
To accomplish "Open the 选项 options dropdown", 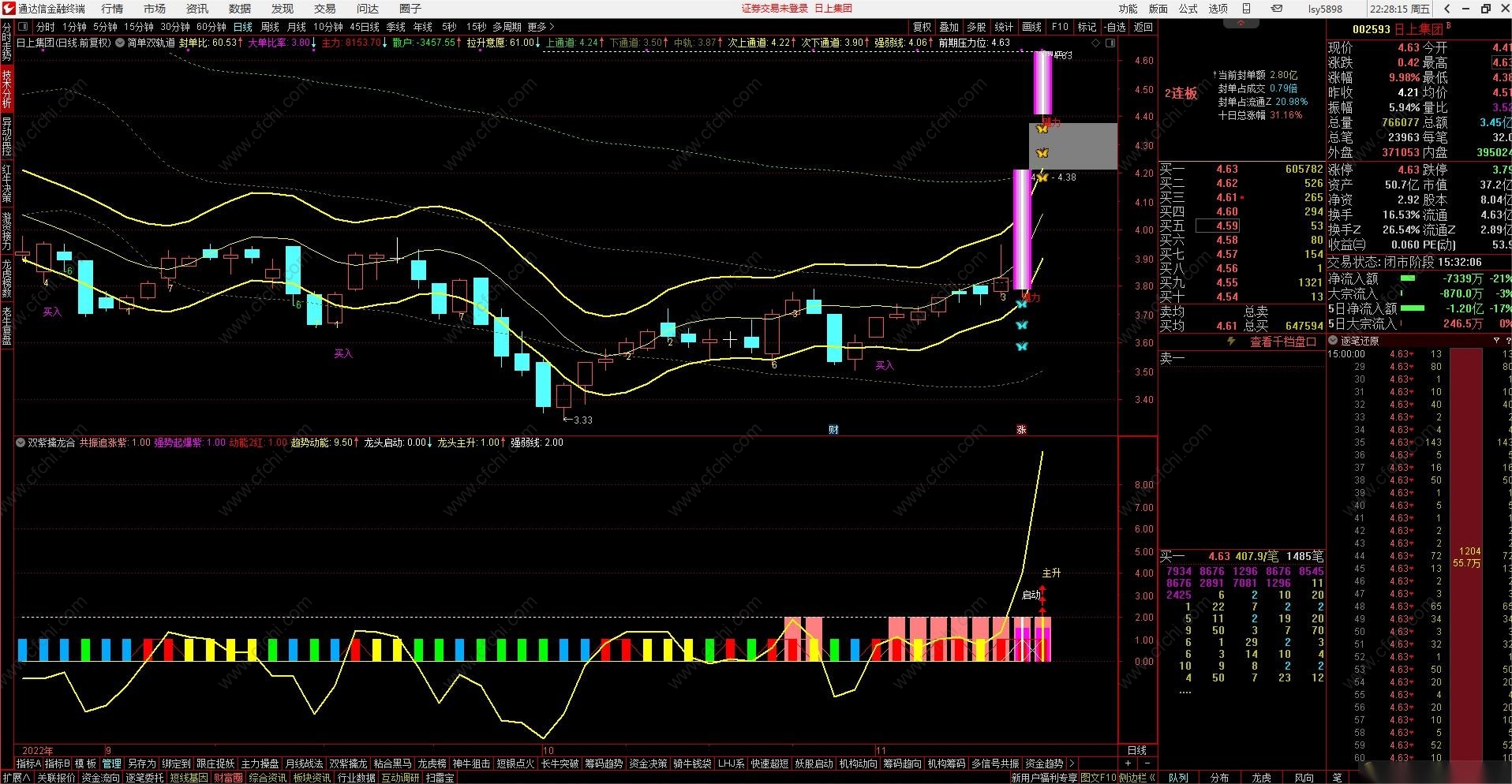I will (1218, 9).
